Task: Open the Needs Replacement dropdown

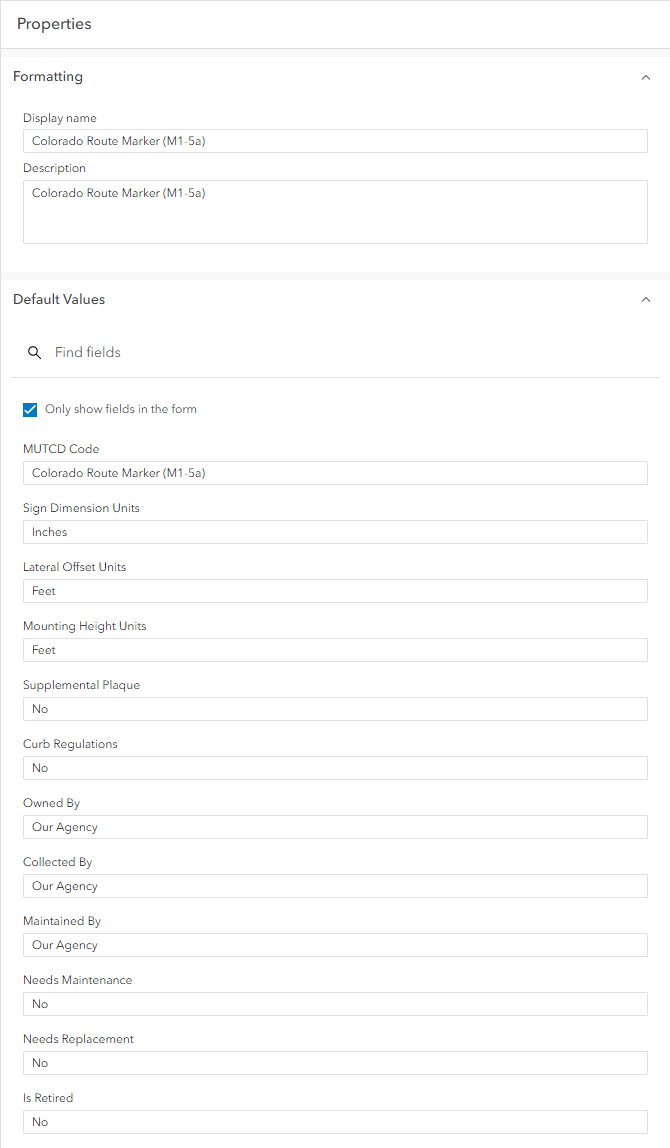Action: point(335,1062)
